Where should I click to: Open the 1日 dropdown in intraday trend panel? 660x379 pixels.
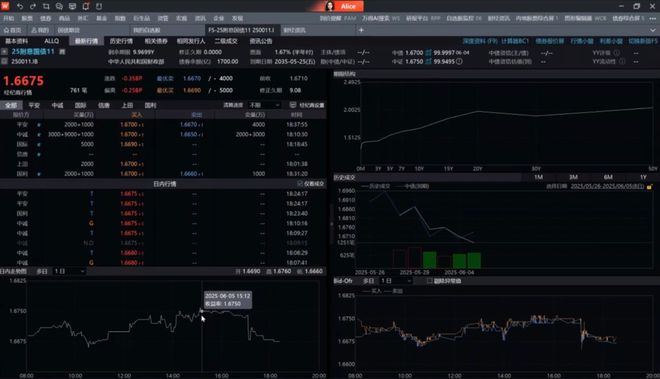69,271
